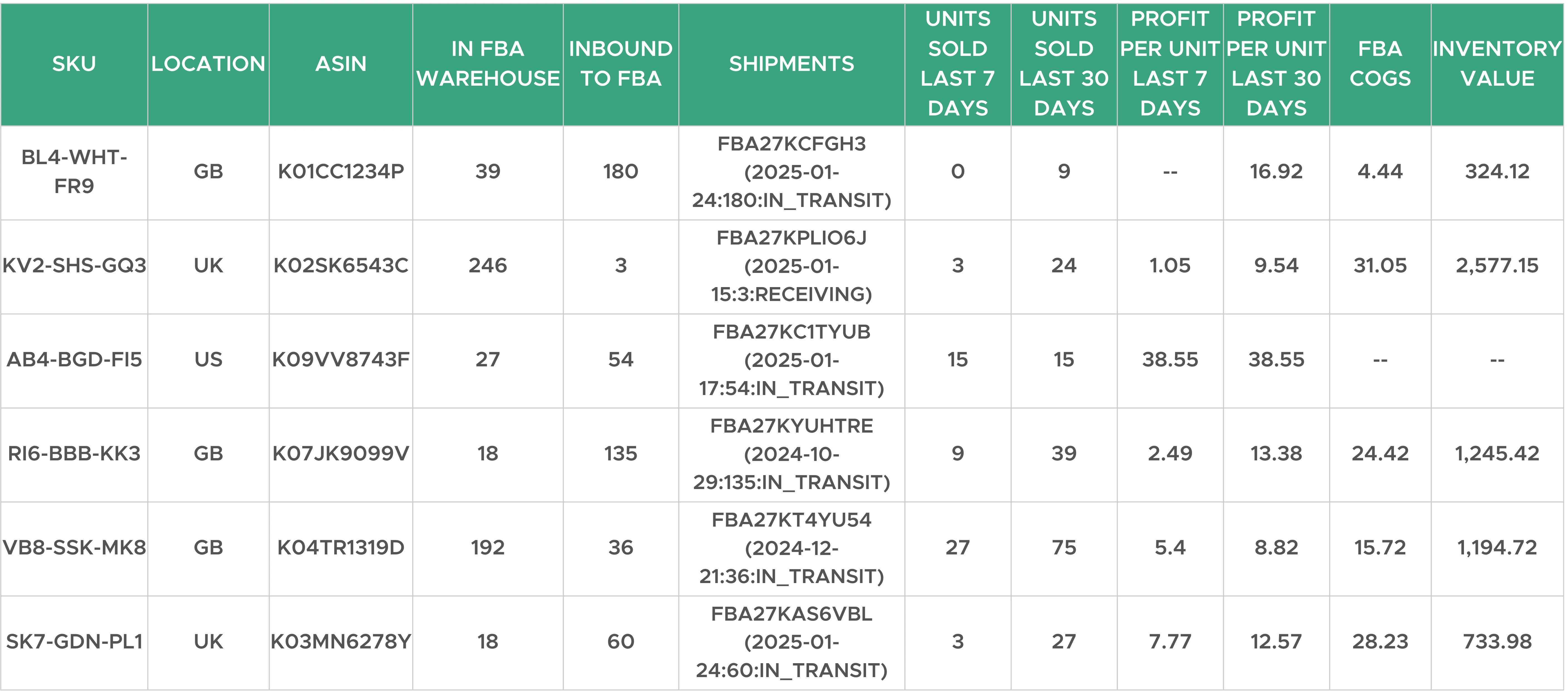This screenshot has height=691, width=1568.
Task: Click the SHIPMENTS column header
Action: point(791,64)
